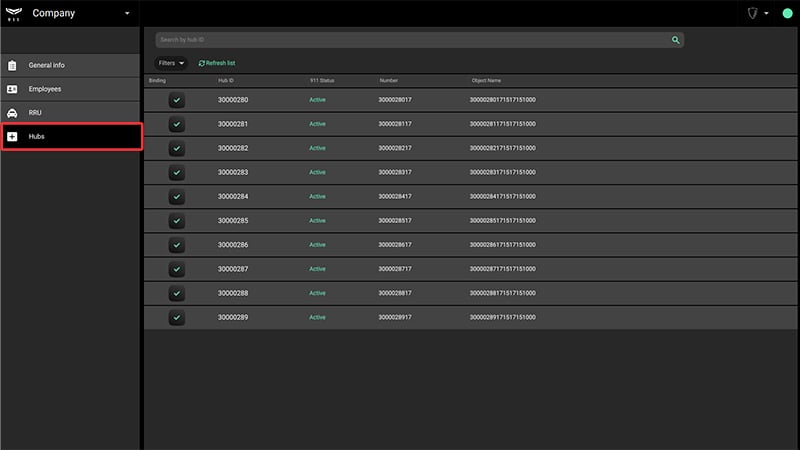
Task: Select hub ID 30000284
Action: pyautogui.click(x=233, y=196)
